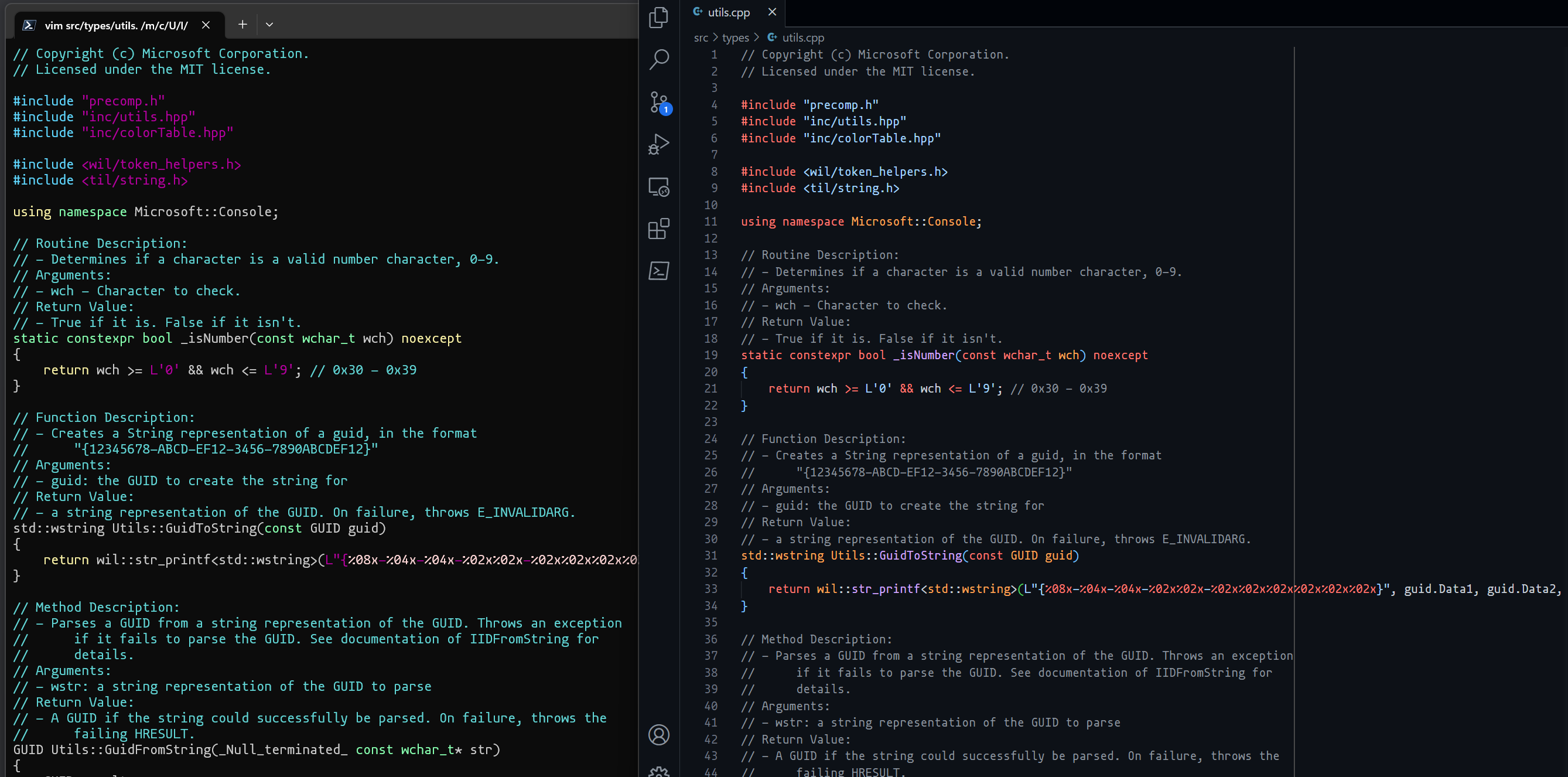Click the 'src' breadcrumb folder
The image size is (1568, 777).
(x=701, y=38)
